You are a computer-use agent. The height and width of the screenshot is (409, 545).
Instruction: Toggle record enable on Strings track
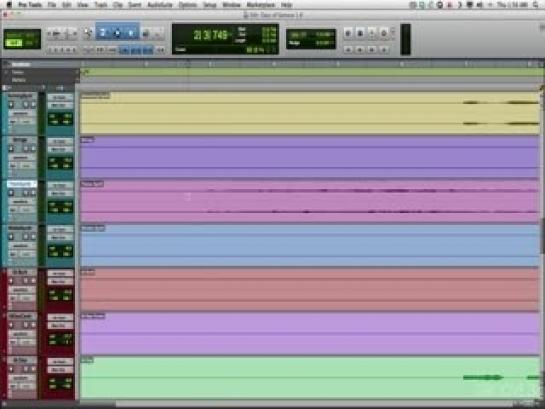[x=11, y=149]
